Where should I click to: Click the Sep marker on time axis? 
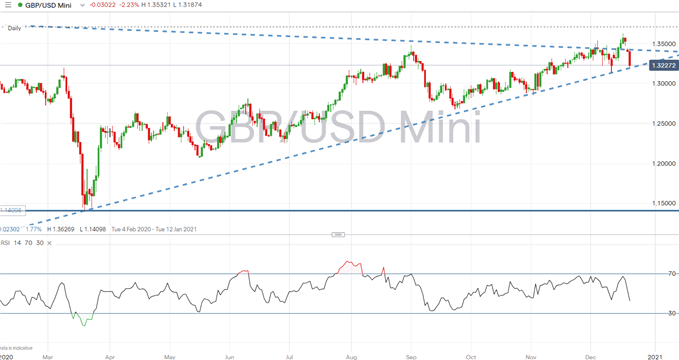(x=411, y=357)
